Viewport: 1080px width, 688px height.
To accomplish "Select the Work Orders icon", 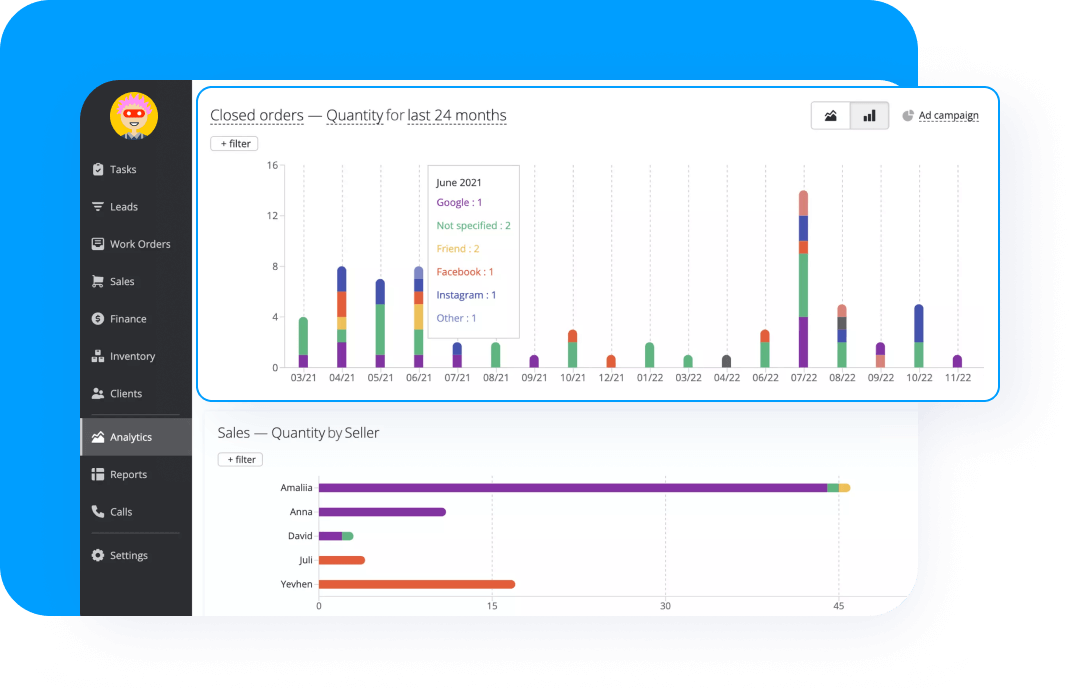I will pyautogui.click(x=99, y=243).
